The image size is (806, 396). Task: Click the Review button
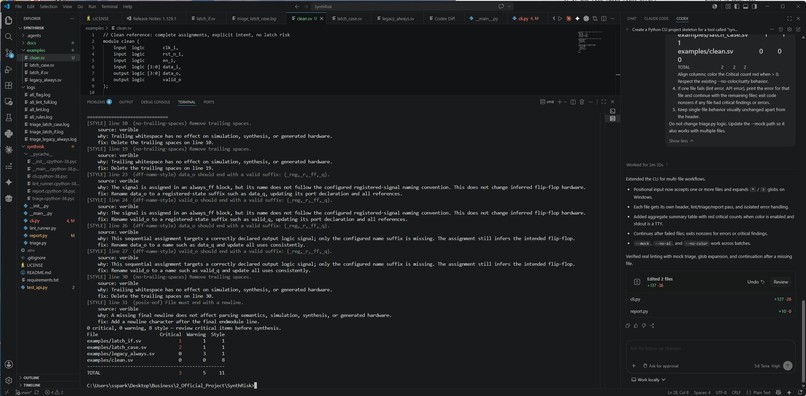[x=781, y=282]
